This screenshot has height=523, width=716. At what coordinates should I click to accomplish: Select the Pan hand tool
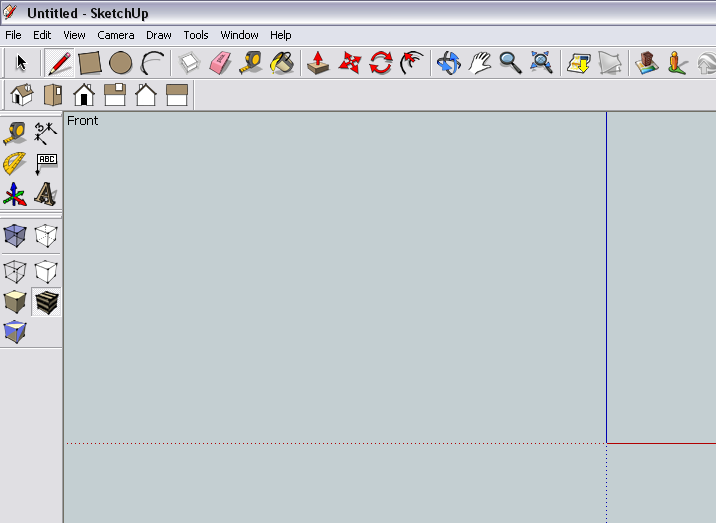(x=479, y=63)
